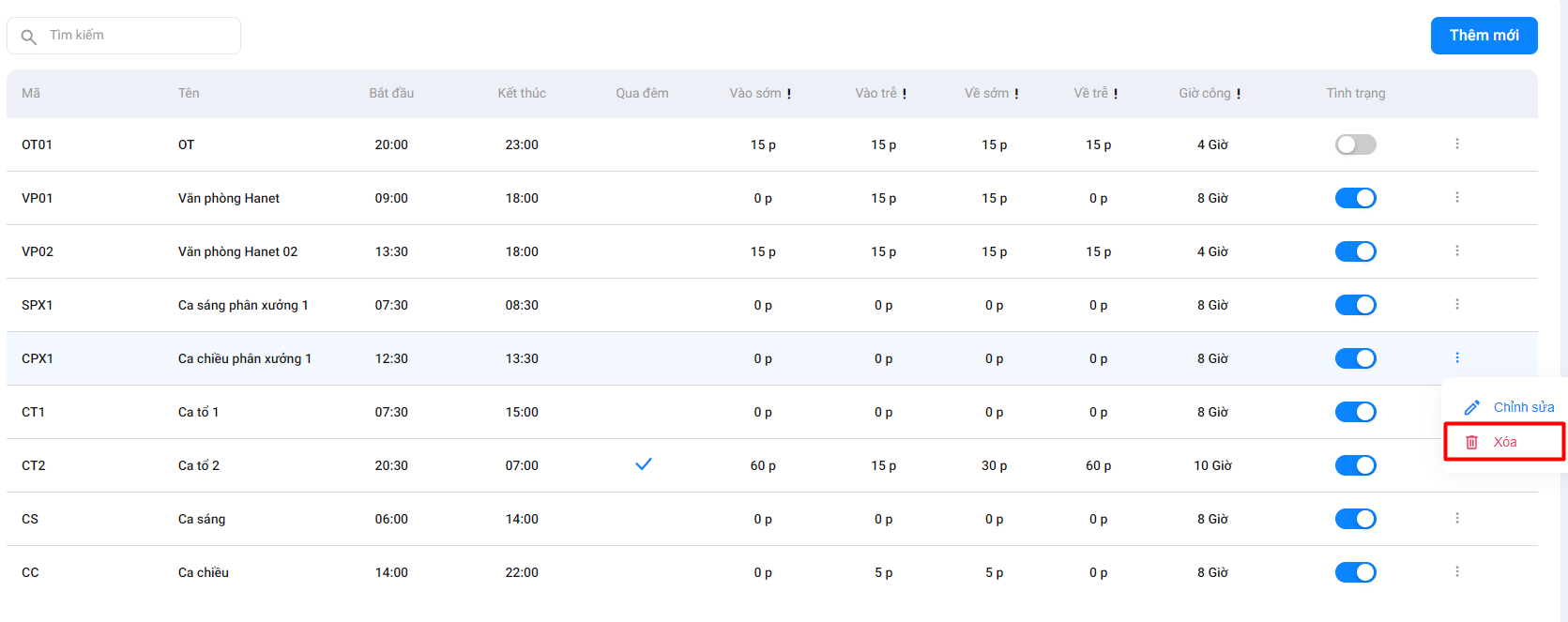Disable the CS shift status toggle
Screen dimensions: 1568x622
[x=1355, y=519]
